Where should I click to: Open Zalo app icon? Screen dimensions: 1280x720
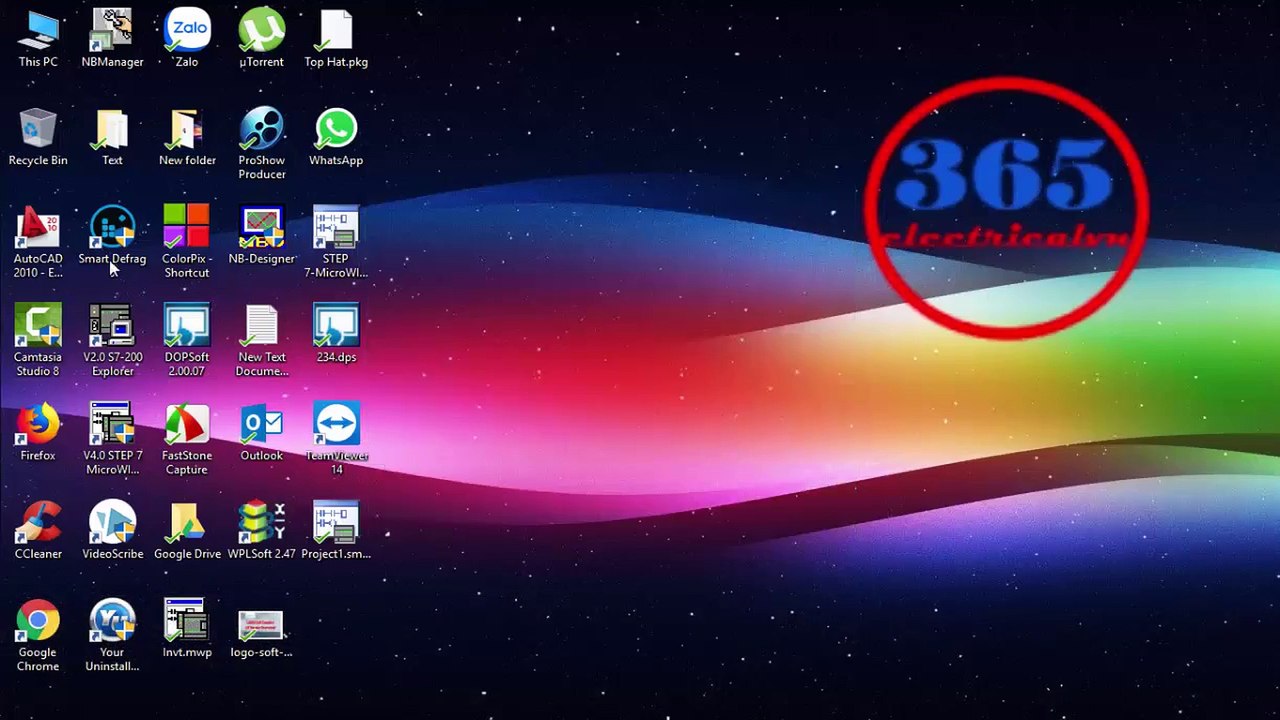(x=187, y=39)
